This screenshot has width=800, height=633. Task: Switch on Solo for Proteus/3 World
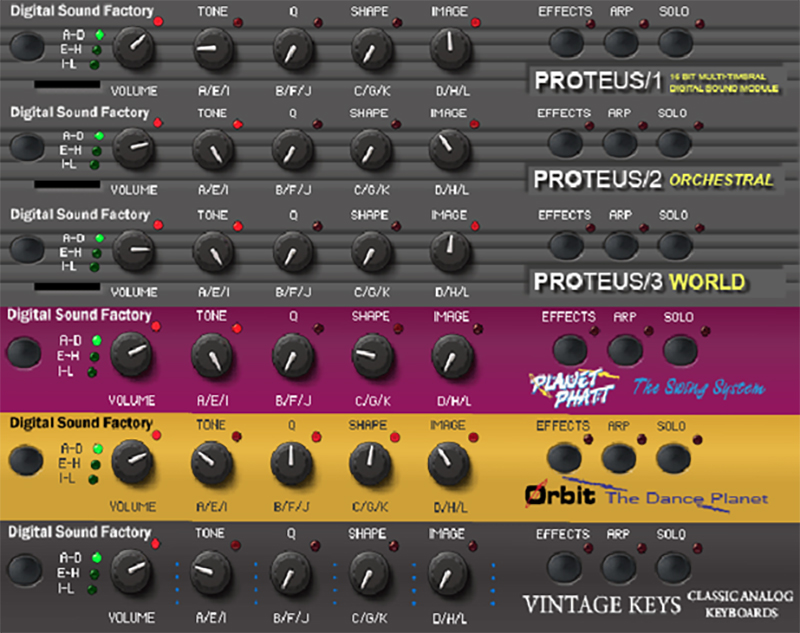[676, 245]
